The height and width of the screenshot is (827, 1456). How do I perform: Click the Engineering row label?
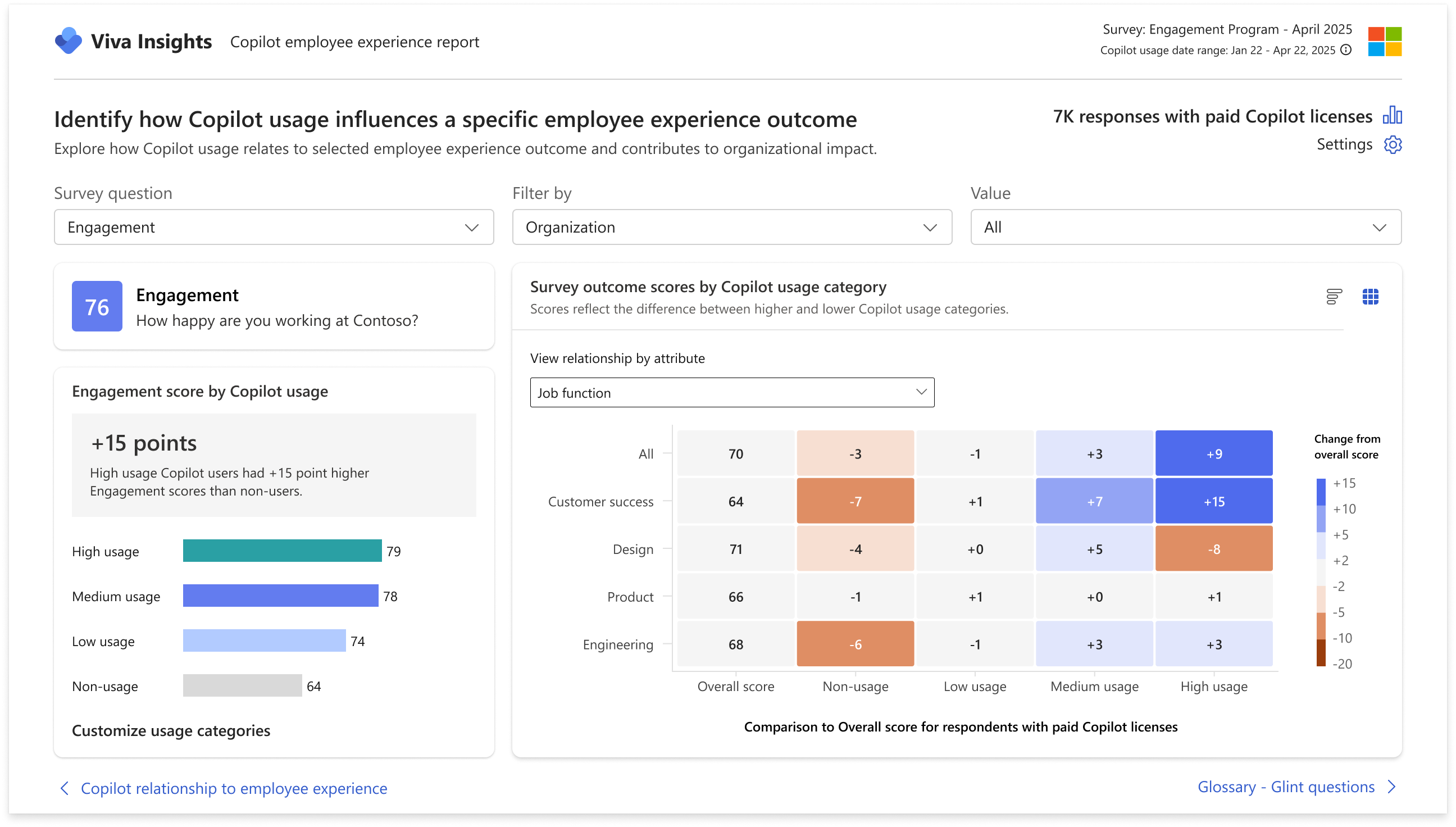[618, 644]
